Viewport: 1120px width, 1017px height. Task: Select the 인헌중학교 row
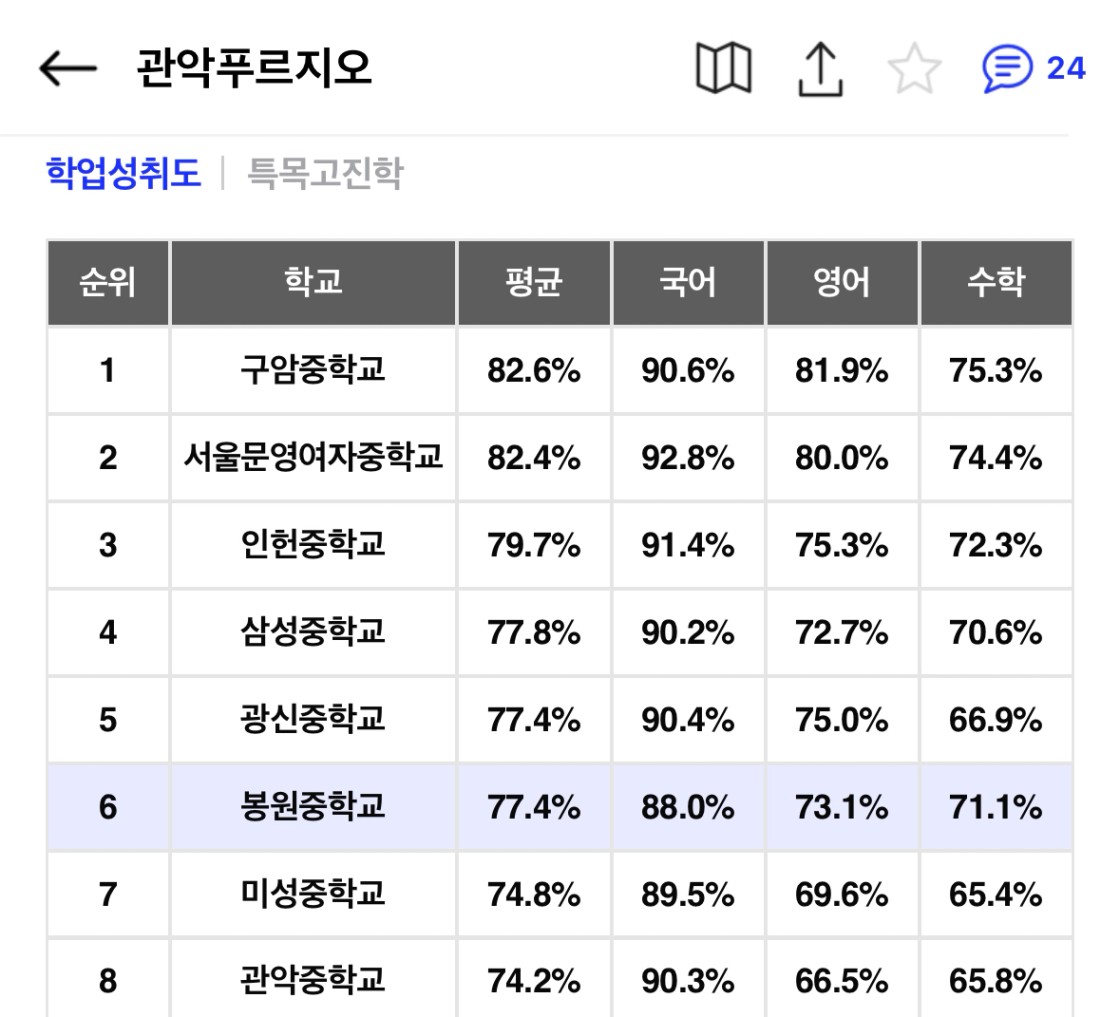tap(560, 545)
